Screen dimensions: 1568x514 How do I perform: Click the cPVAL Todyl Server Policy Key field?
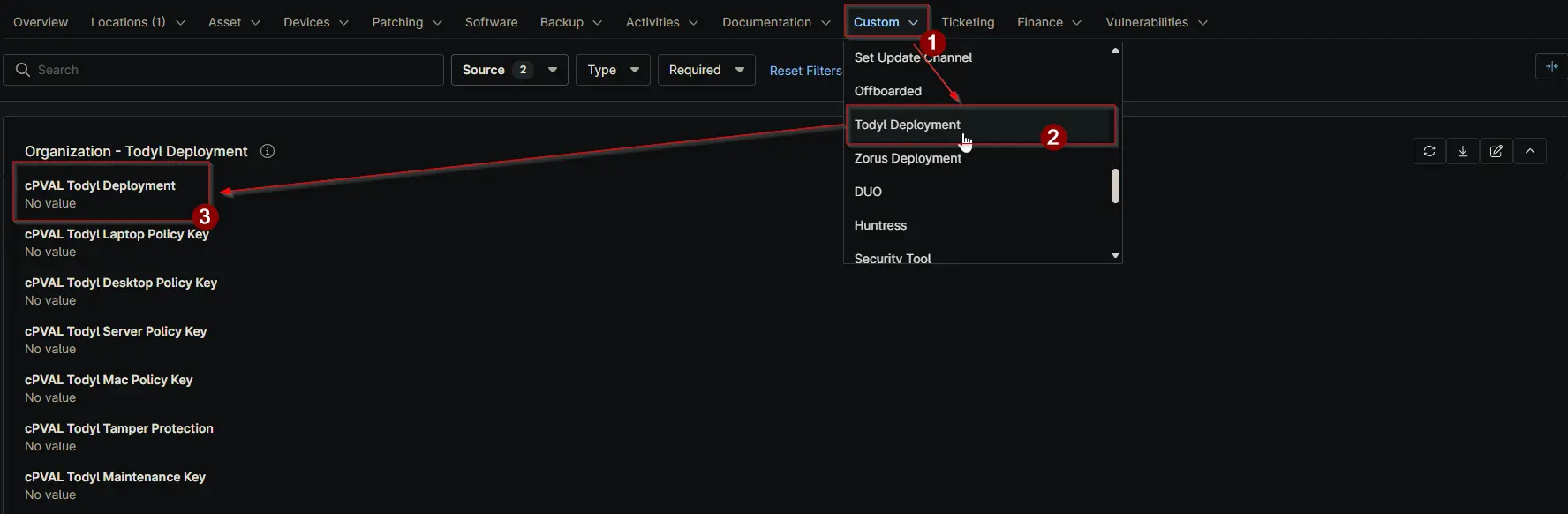pos(116,340)
